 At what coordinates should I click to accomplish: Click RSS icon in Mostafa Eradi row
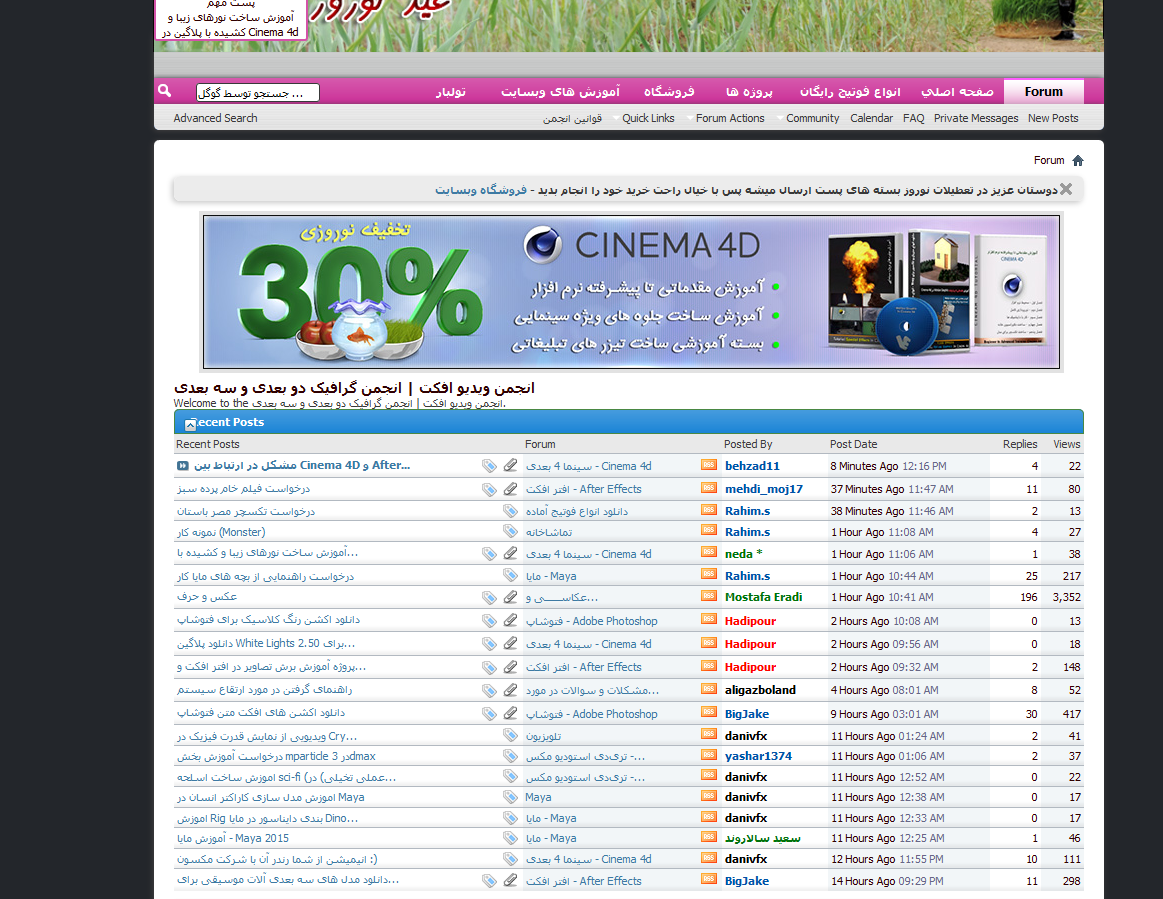click(x=708, y=596)
